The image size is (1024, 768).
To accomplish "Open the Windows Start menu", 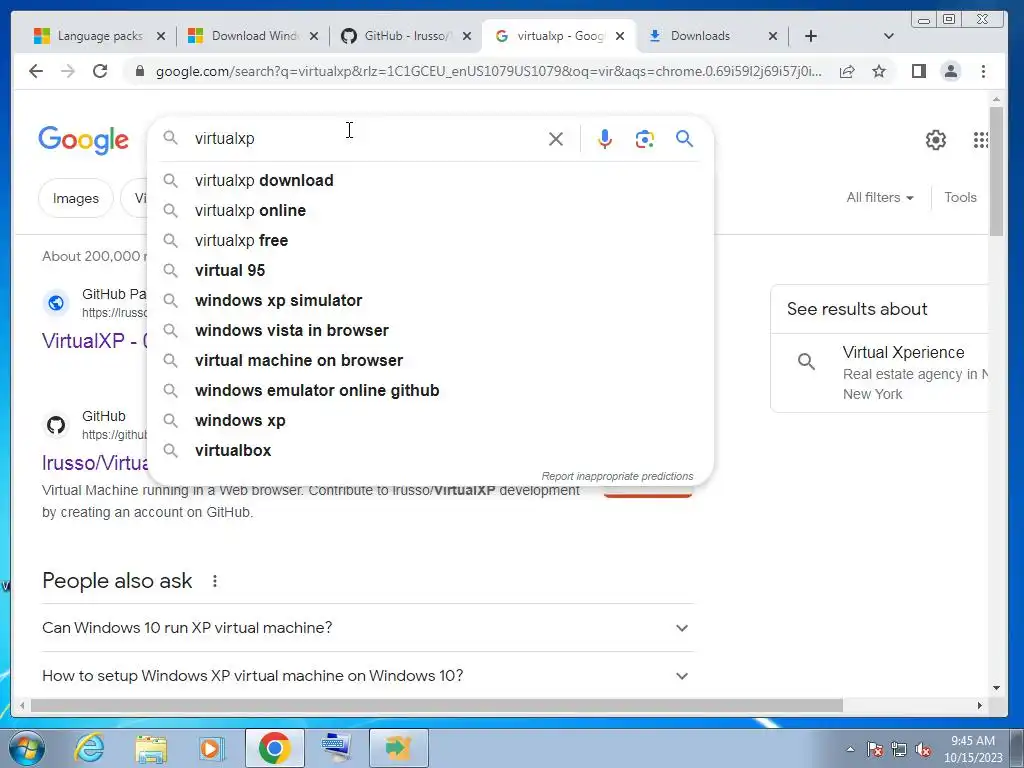I will 27,748.
